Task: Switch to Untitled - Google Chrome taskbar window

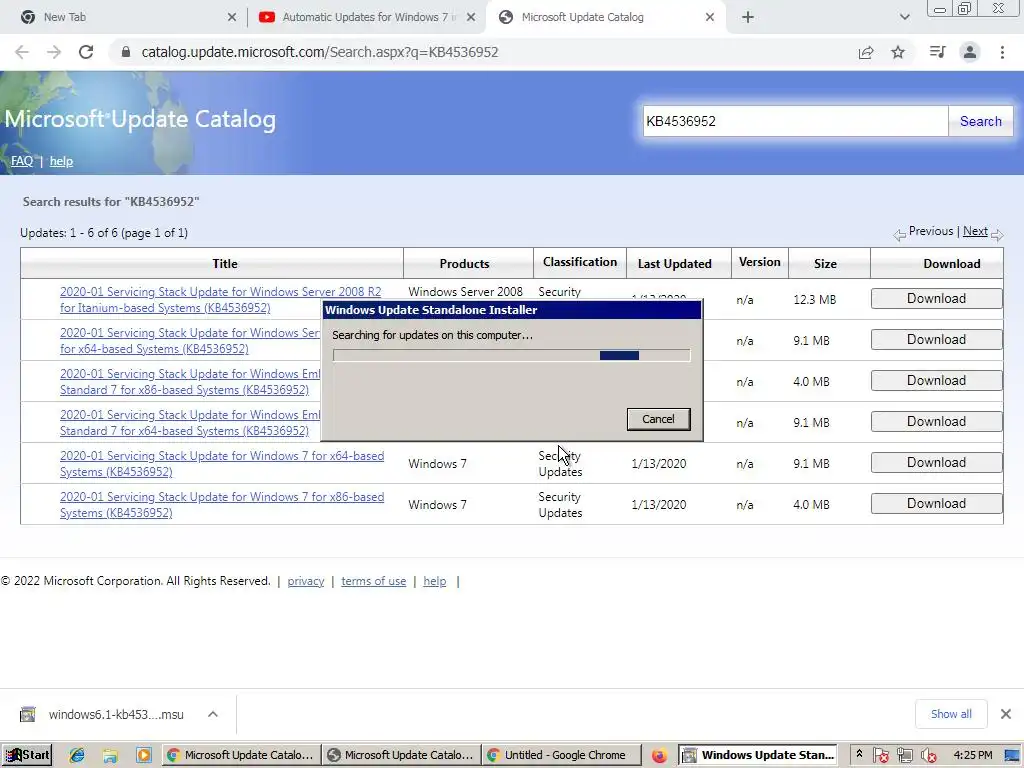Action: tap(562, 755)
